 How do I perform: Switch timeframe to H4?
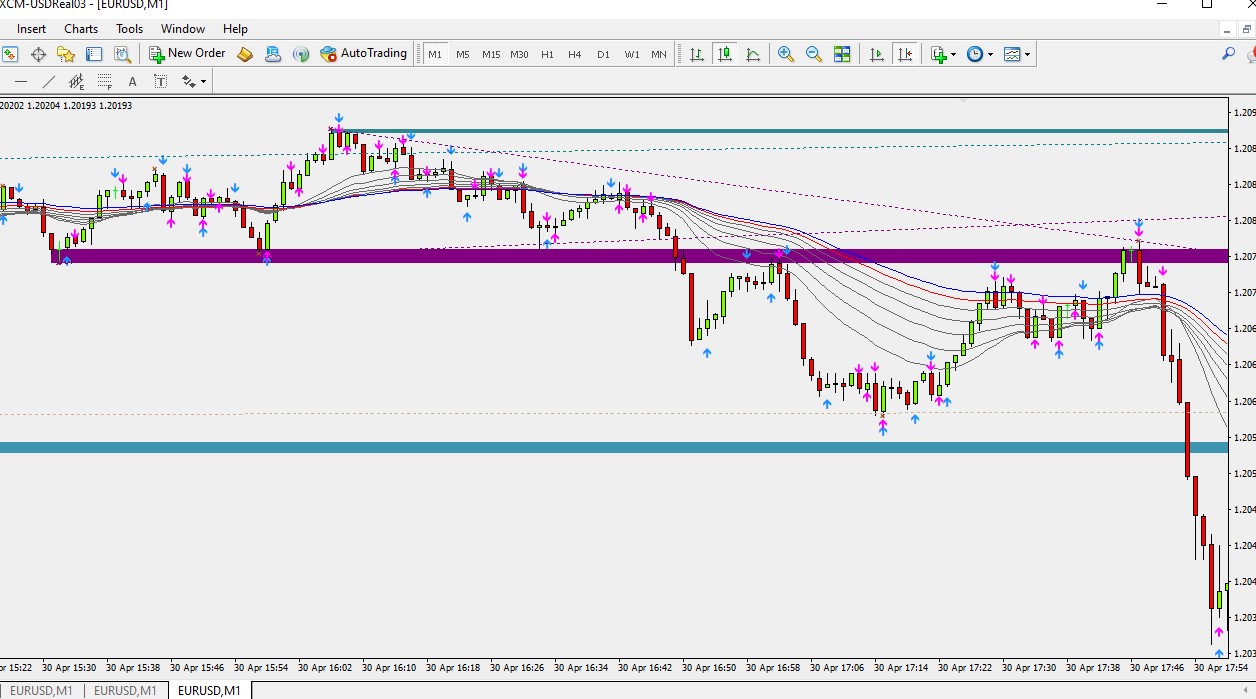(x=575, y=54)
